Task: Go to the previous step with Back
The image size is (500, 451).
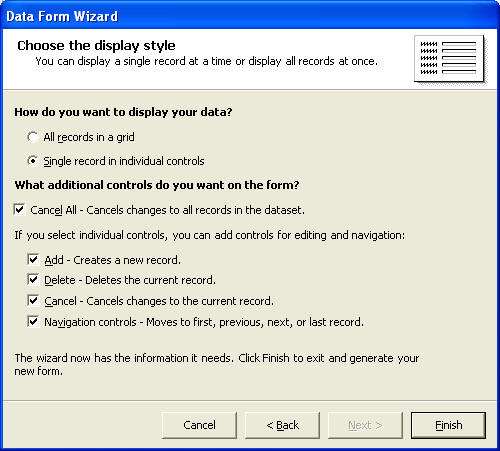Action: coord(282,425)
